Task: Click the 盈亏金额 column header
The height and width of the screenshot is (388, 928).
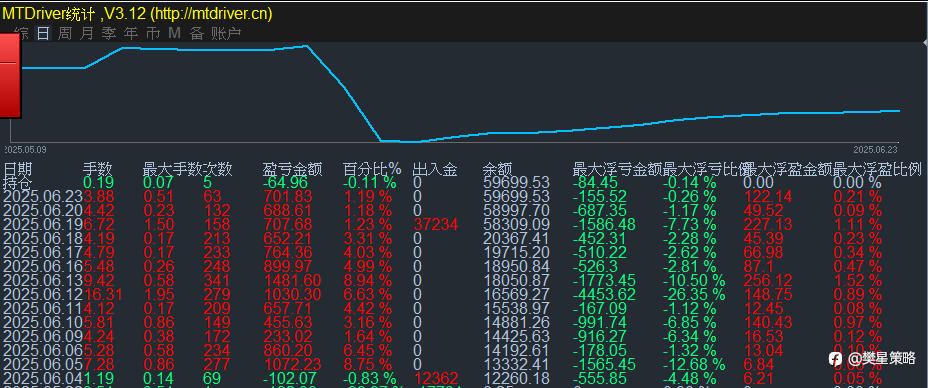Action: tap(292, 170)
